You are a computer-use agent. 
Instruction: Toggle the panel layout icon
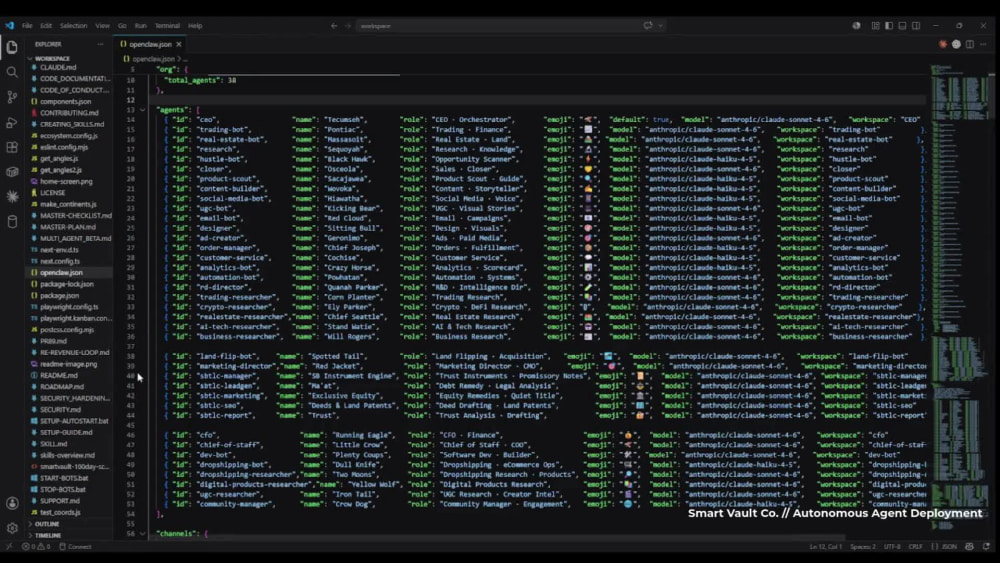coord(902,26)
